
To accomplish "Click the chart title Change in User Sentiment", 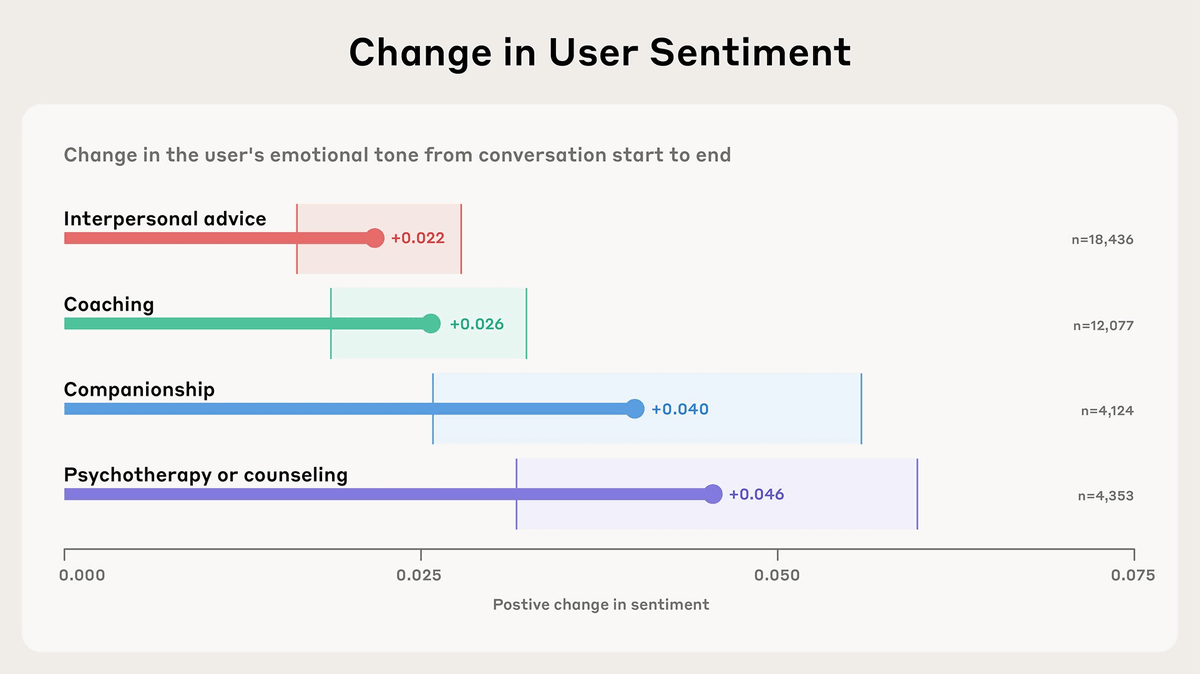I will tap(600, 52).
